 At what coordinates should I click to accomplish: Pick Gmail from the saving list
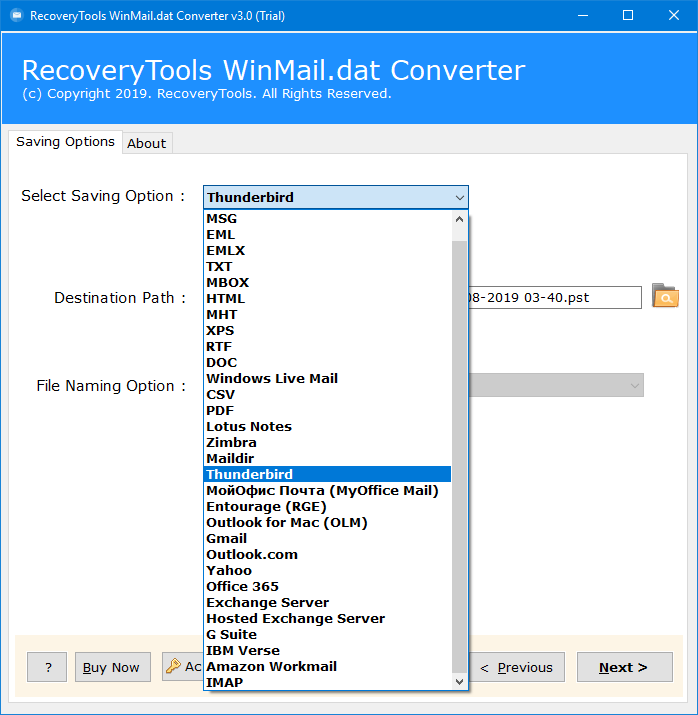point(327,539)
